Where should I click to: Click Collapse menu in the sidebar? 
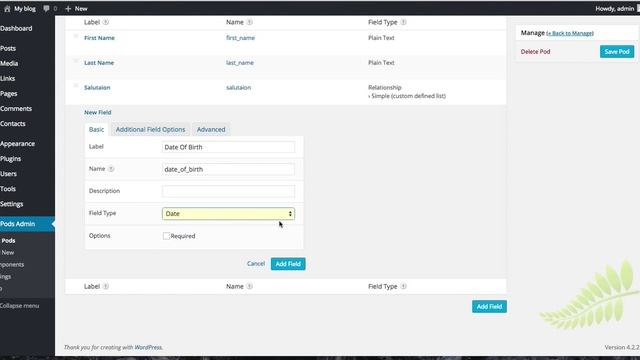pyautogui.click(x=20, y=306)
